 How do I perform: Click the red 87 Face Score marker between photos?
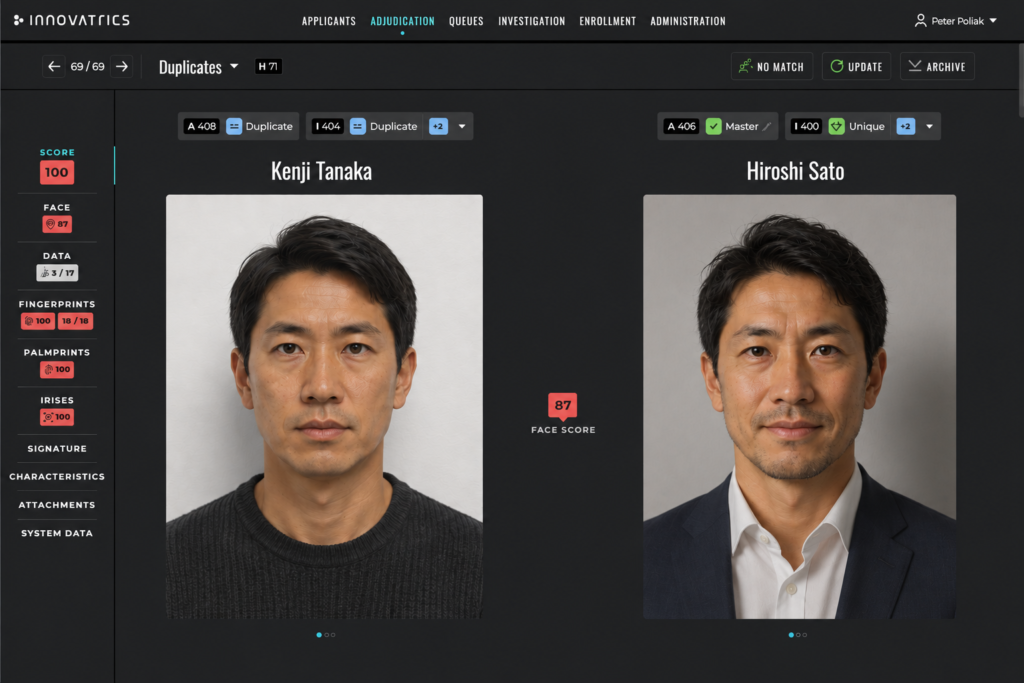pos(562,405)
